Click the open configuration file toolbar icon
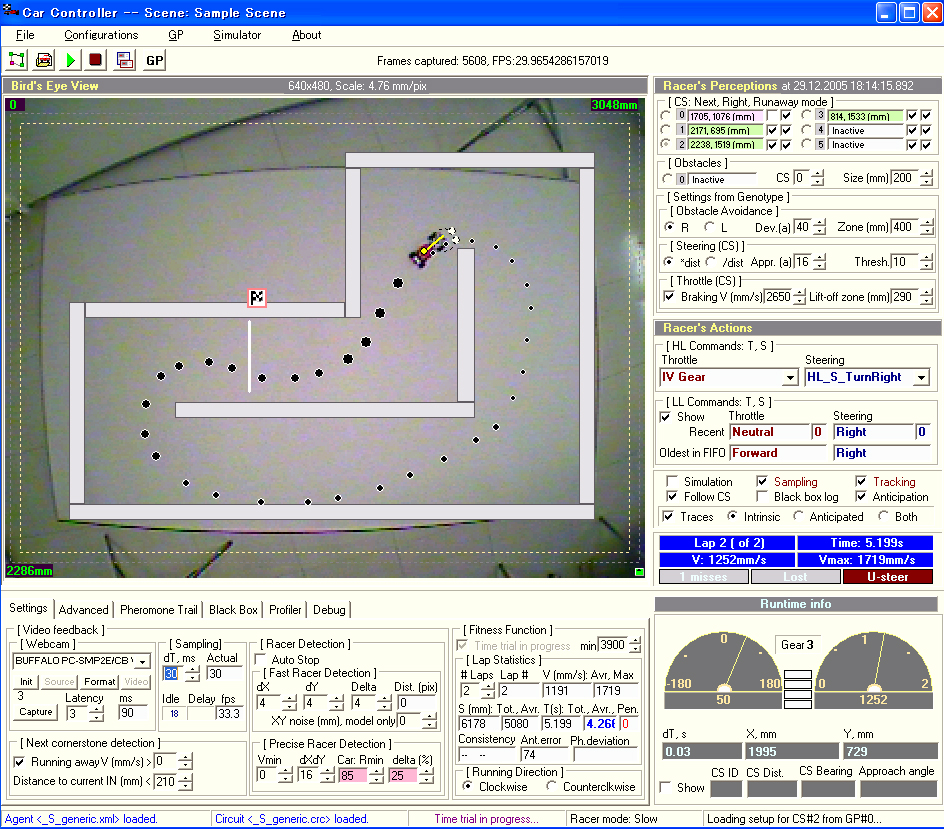 click(44, 60)
